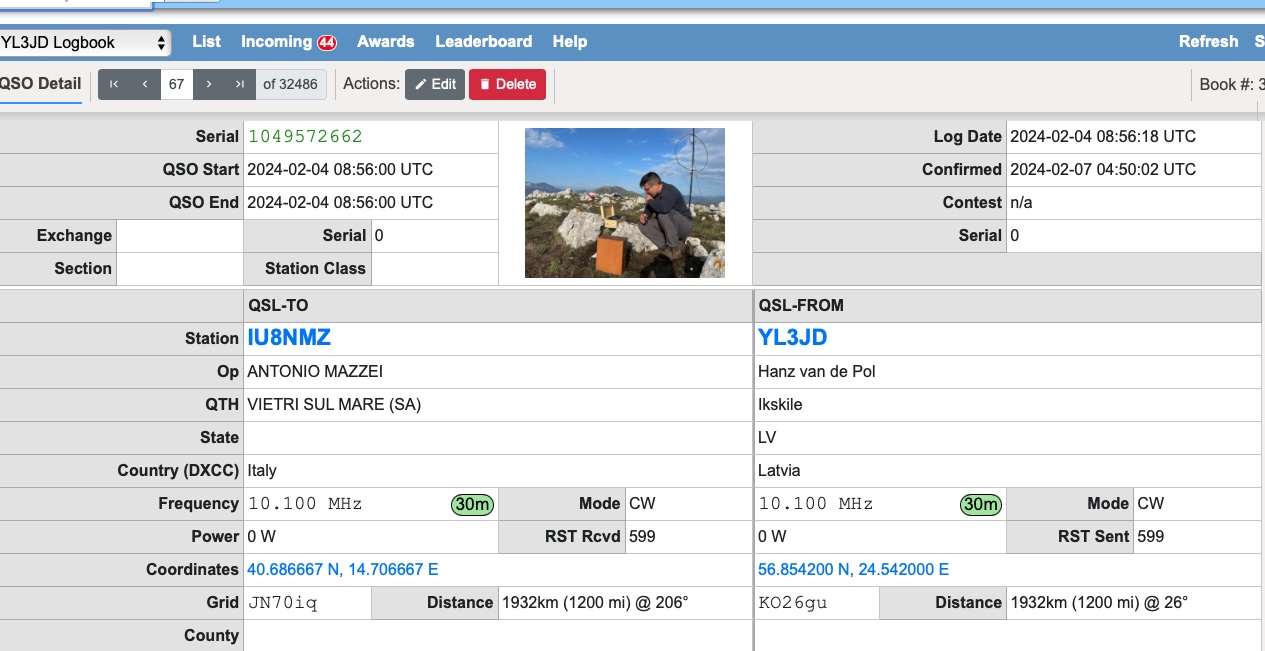Open the YL3JD Logbook dropdown
This screenshot has height=651, width=1265.
click(x=85, y=42)
